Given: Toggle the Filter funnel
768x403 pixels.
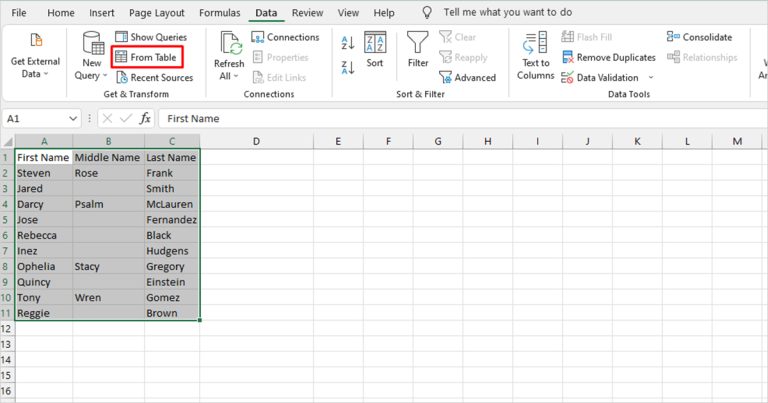Looking at the screenshot, I should [x=417, y=49].
